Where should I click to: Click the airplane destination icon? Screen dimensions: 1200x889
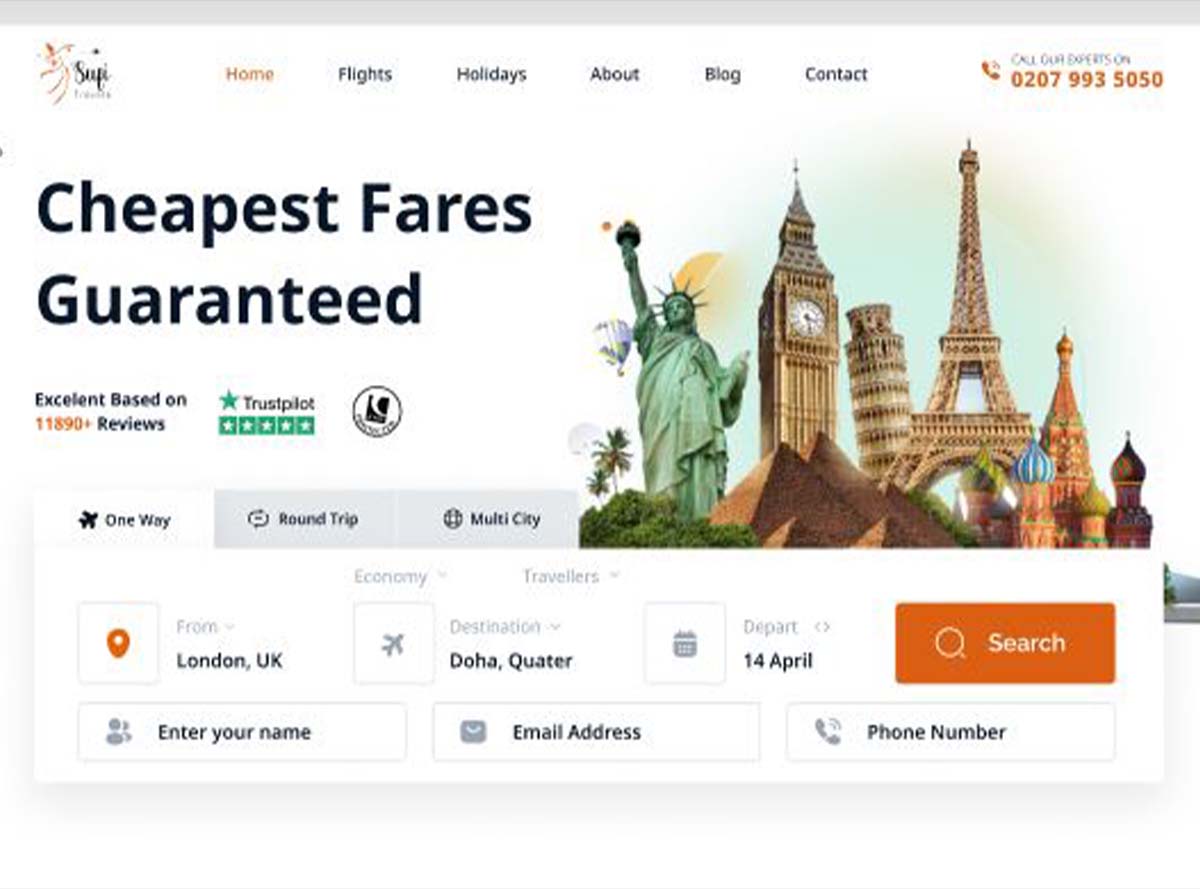(394, 643)
